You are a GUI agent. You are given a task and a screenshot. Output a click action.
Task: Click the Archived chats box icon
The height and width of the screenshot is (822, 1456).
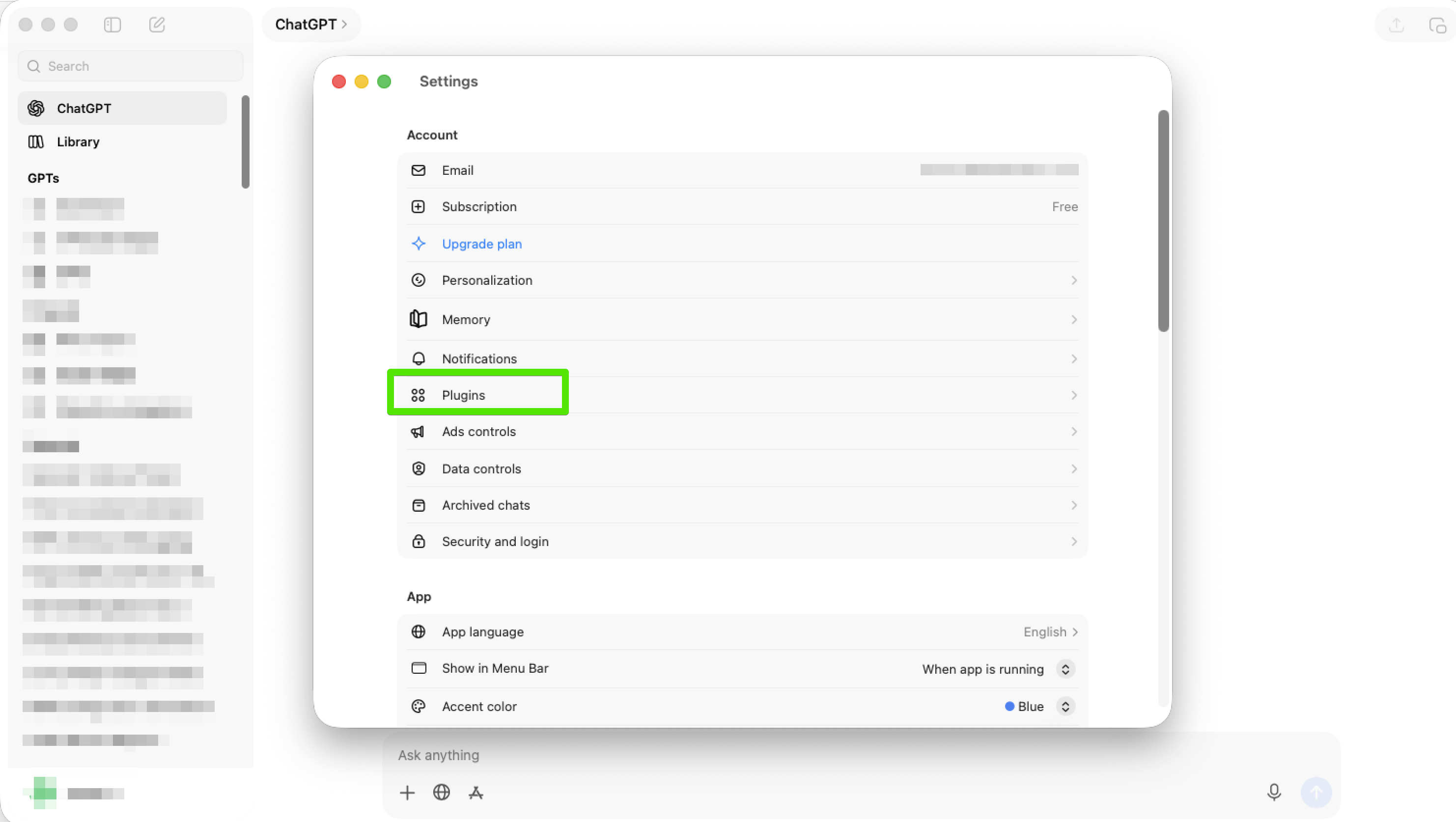[418, 505]
